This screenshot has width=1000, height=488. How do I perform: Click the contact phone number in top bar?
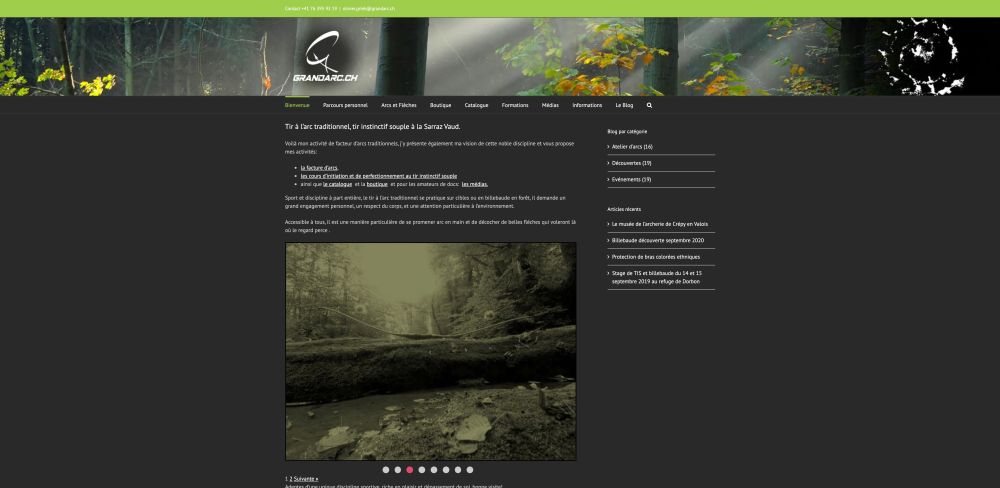click(320, 9)
